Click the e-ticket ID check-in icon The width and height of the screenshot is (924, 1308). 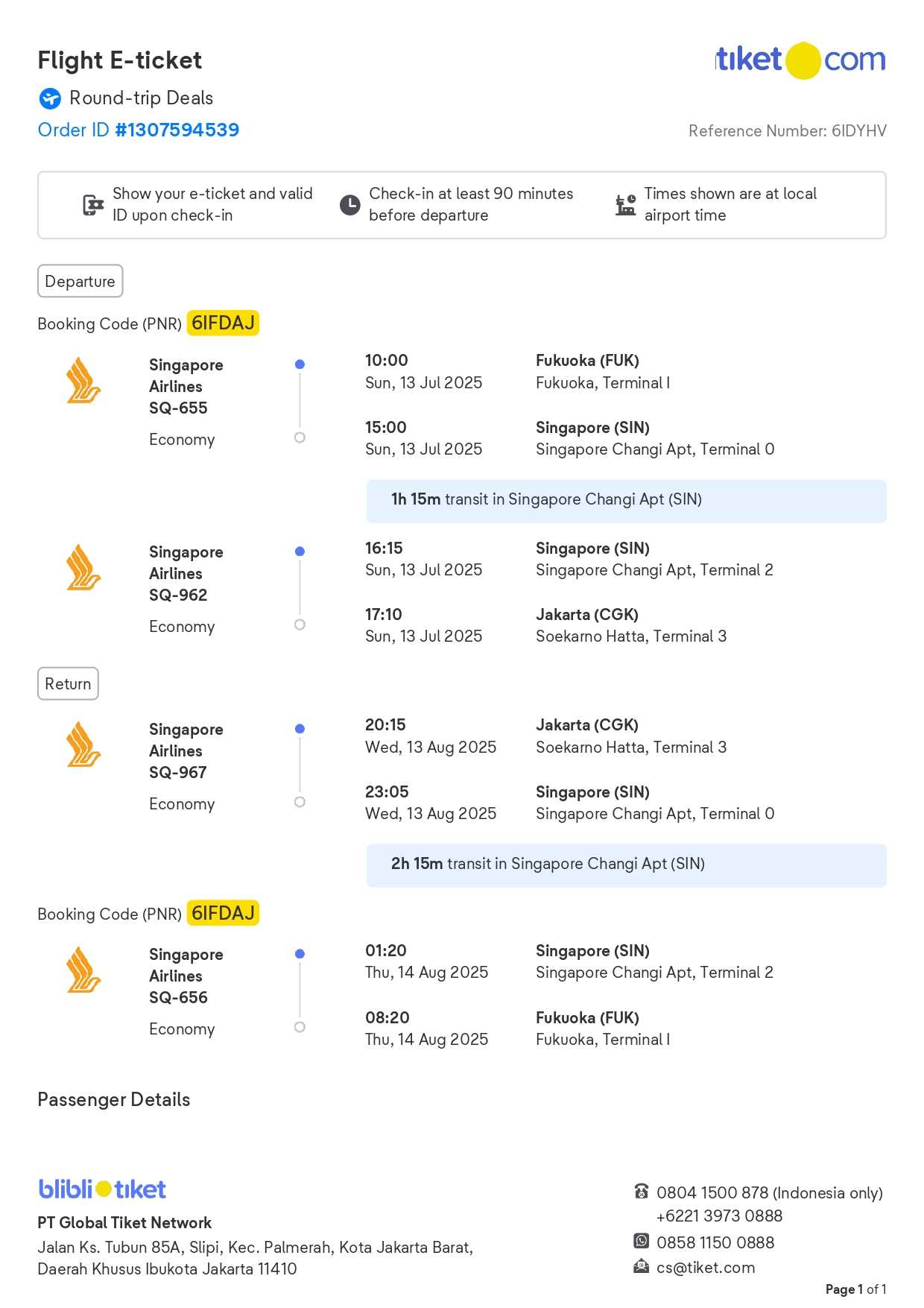point(92,205)
